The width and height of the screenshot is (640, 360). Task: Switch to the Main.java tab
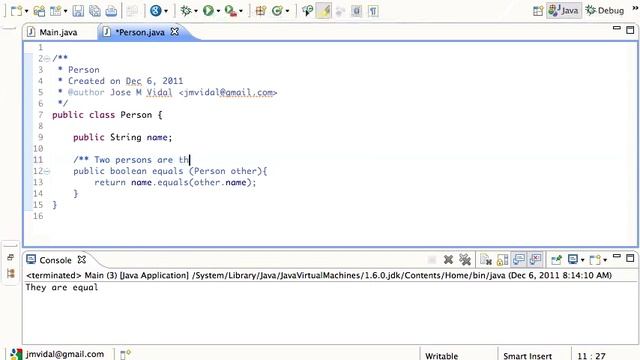pyautogui.click(x=58, y=32)
